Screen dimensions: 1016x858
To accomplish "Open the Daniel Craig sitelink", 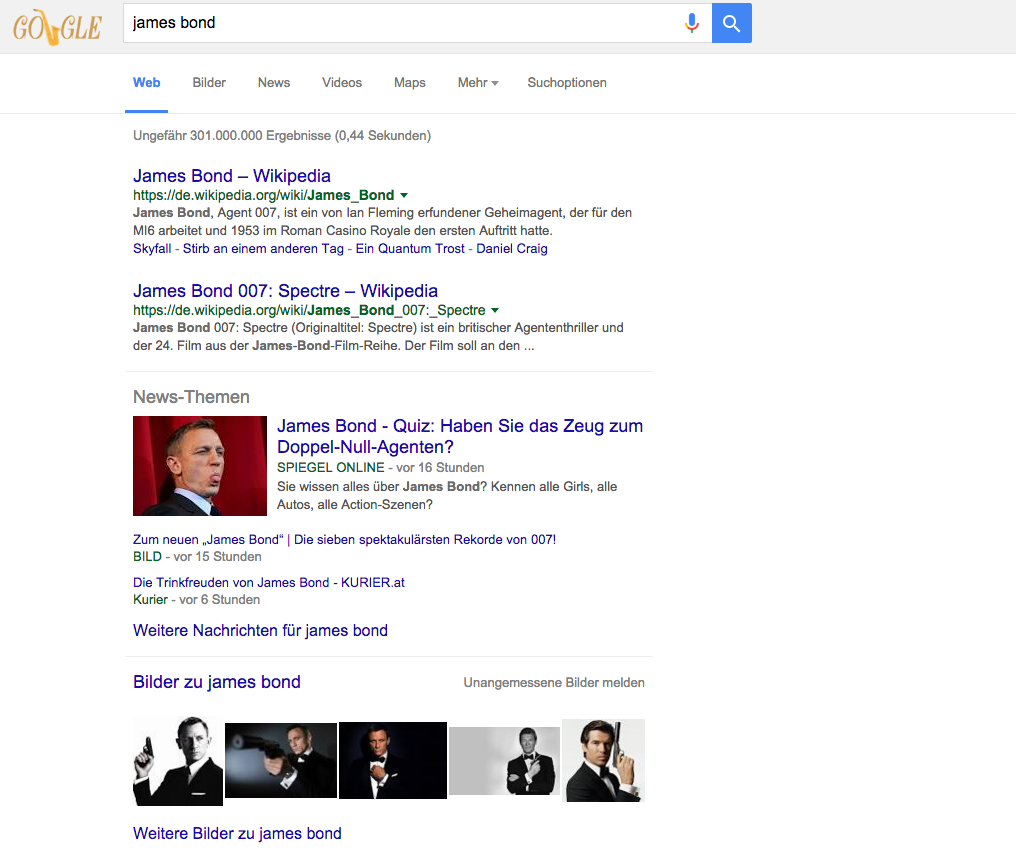I will pos(512,249).
